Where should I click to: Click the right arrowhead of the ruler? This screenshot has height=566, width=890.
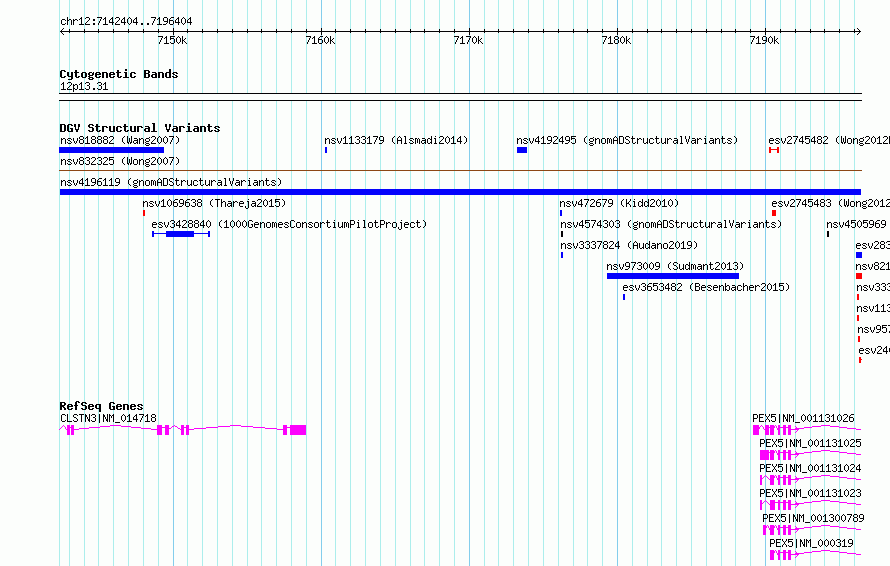pos(858,31)
